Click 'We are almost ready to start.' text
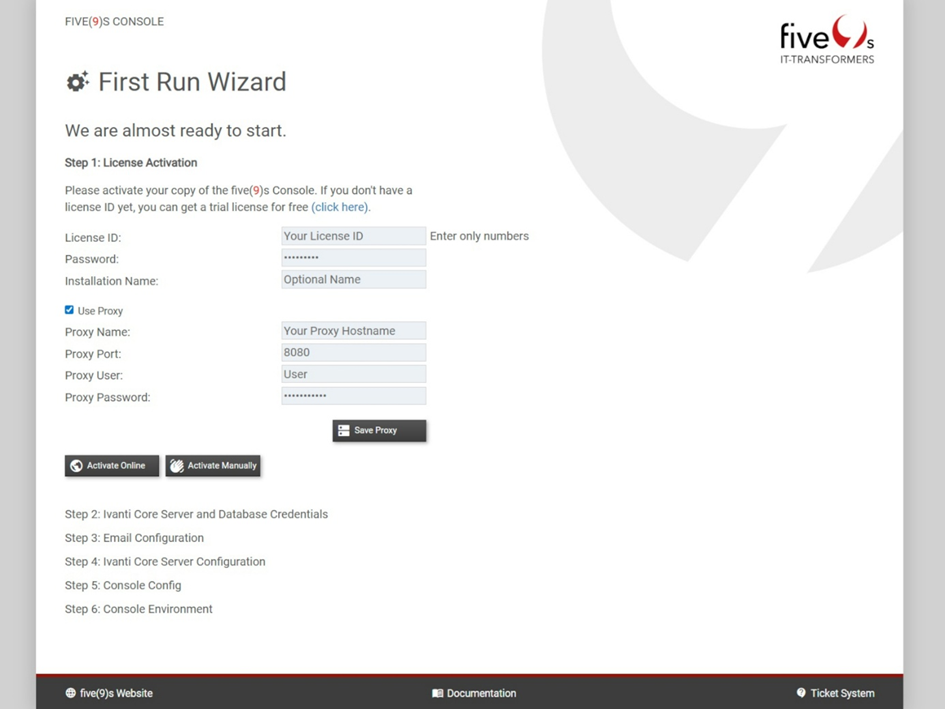 [x=175, y=131]
